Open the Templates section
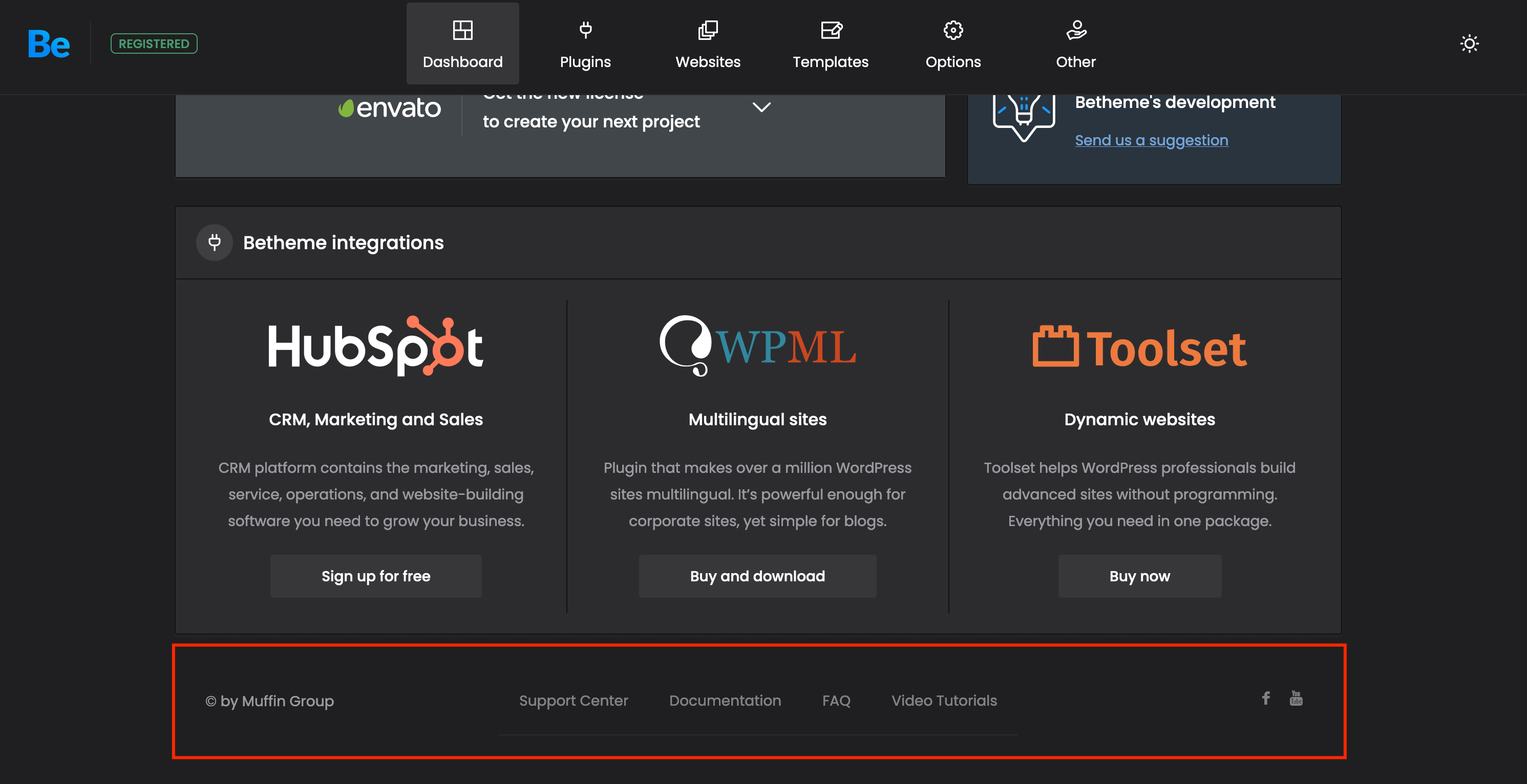The width and height of the screenshot is (1527, 784). click(830, 44)
